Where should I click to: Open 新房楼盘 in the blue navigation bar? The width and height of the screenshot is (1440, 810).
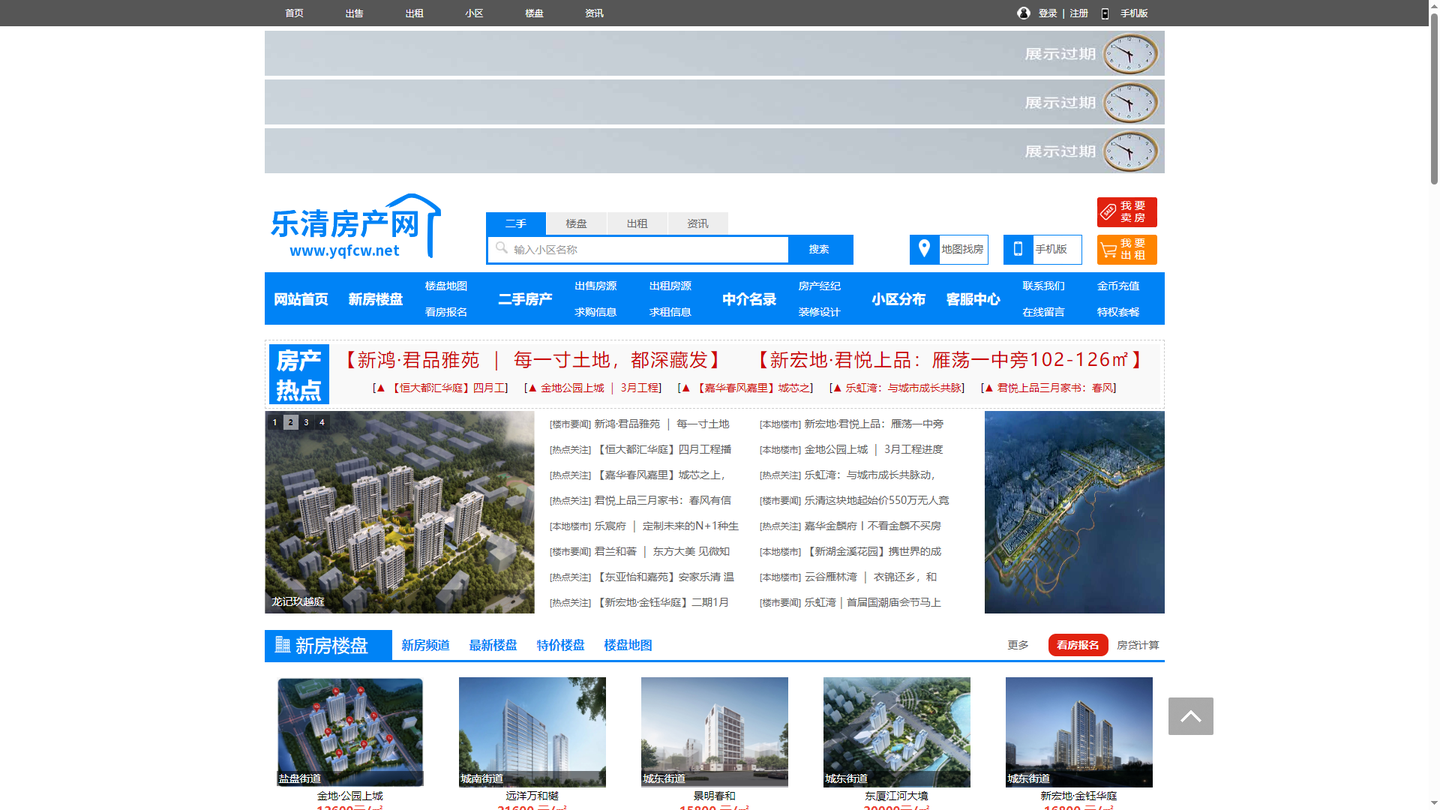pyautogui.click(x=376, y=299)
